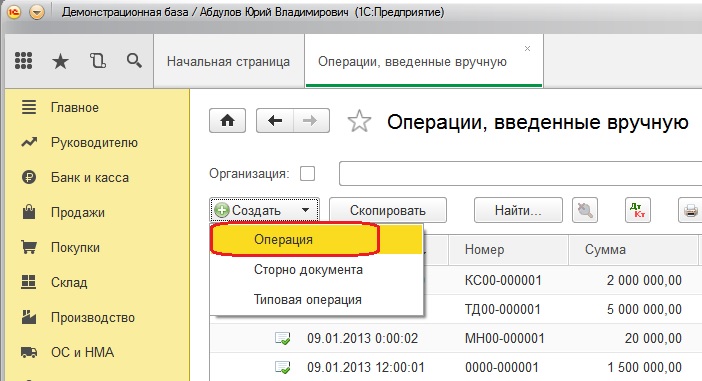Open Favorites star in top toolbar
Screen dimensions: 702x381
click(x=60, y=61)
